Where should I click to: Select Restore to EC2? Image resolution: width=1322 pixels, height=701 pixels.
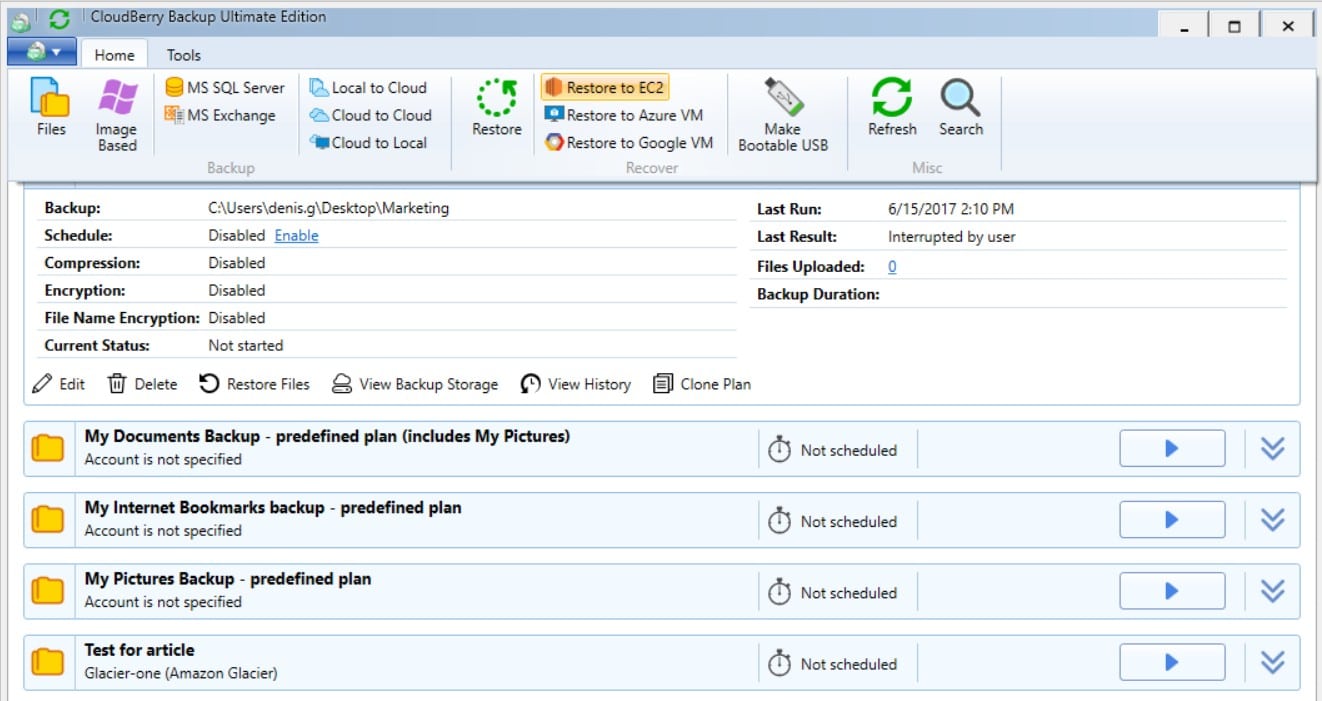[604, 87]
